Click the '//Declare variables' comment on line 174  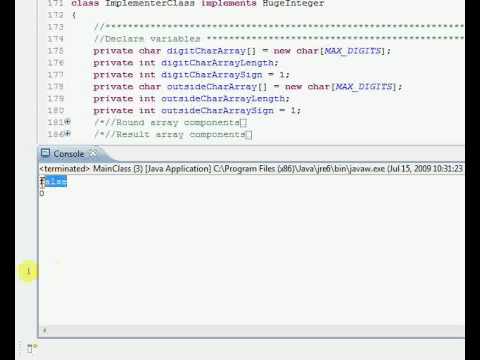pyautogui.click(x=147, y=39)
